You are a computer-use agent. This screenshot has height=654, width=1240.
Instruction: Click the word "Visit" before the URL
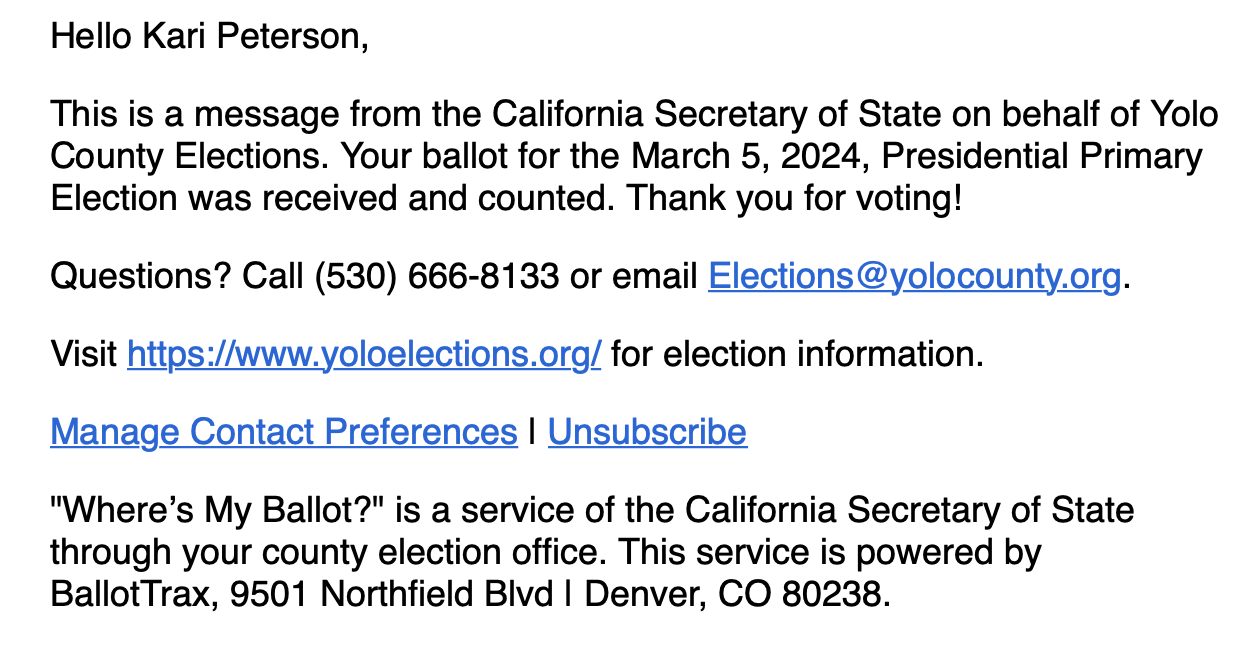point(84,354)
